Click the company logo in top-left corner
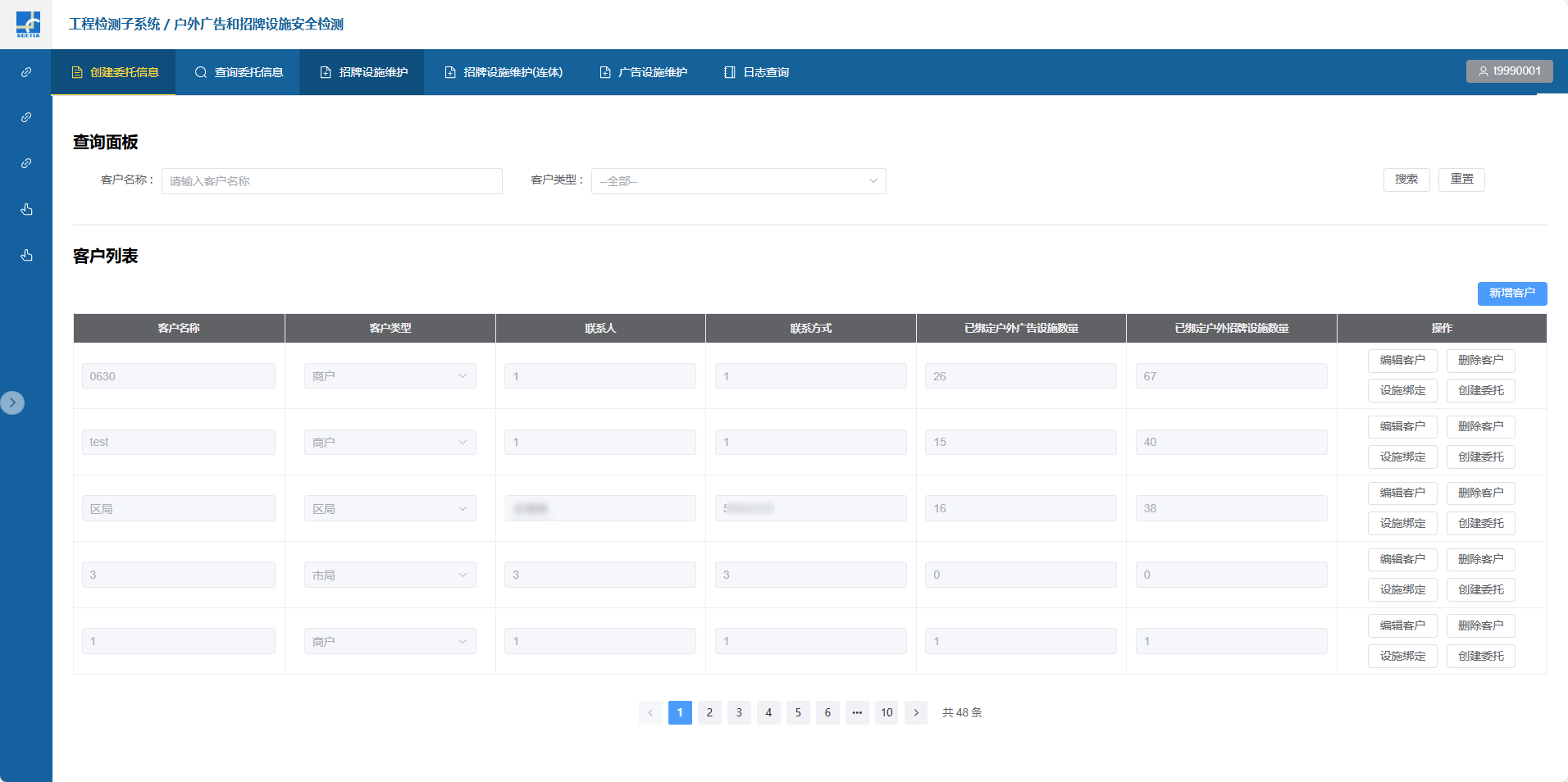The width and height of the screenshot is (1568, 782). [x=27, y=24]
